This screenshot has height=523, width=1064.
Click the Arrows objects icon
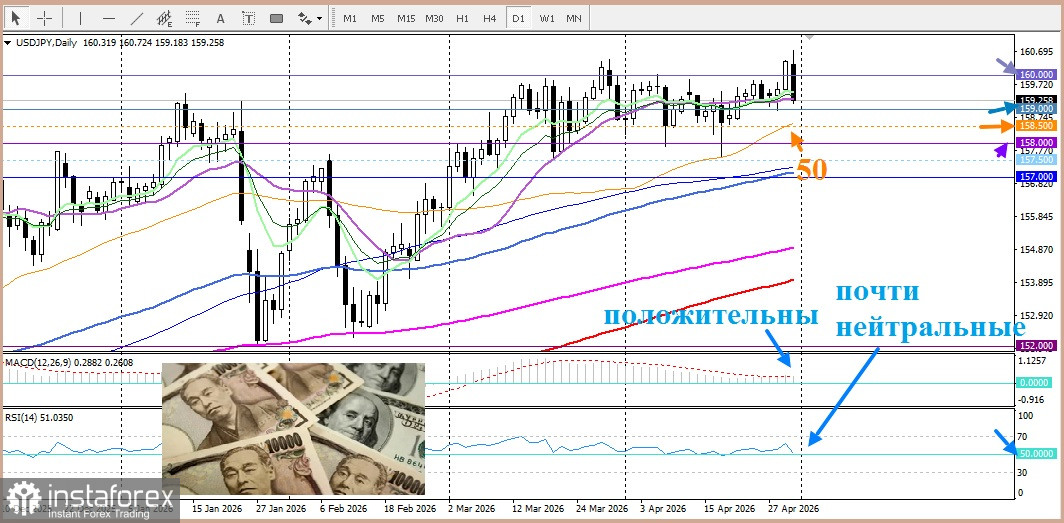(305, 18)
